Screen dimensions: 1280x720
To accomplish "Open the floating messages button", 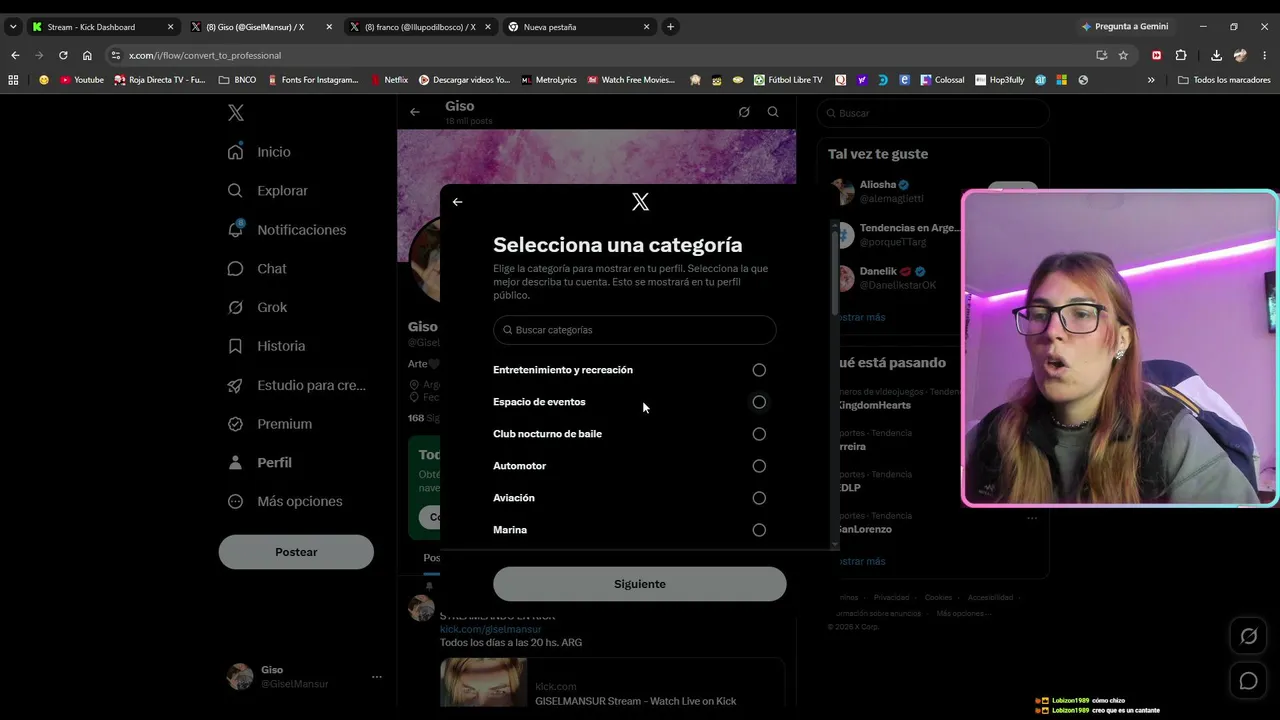I will pyautogui.click(x=1249, y=681).
